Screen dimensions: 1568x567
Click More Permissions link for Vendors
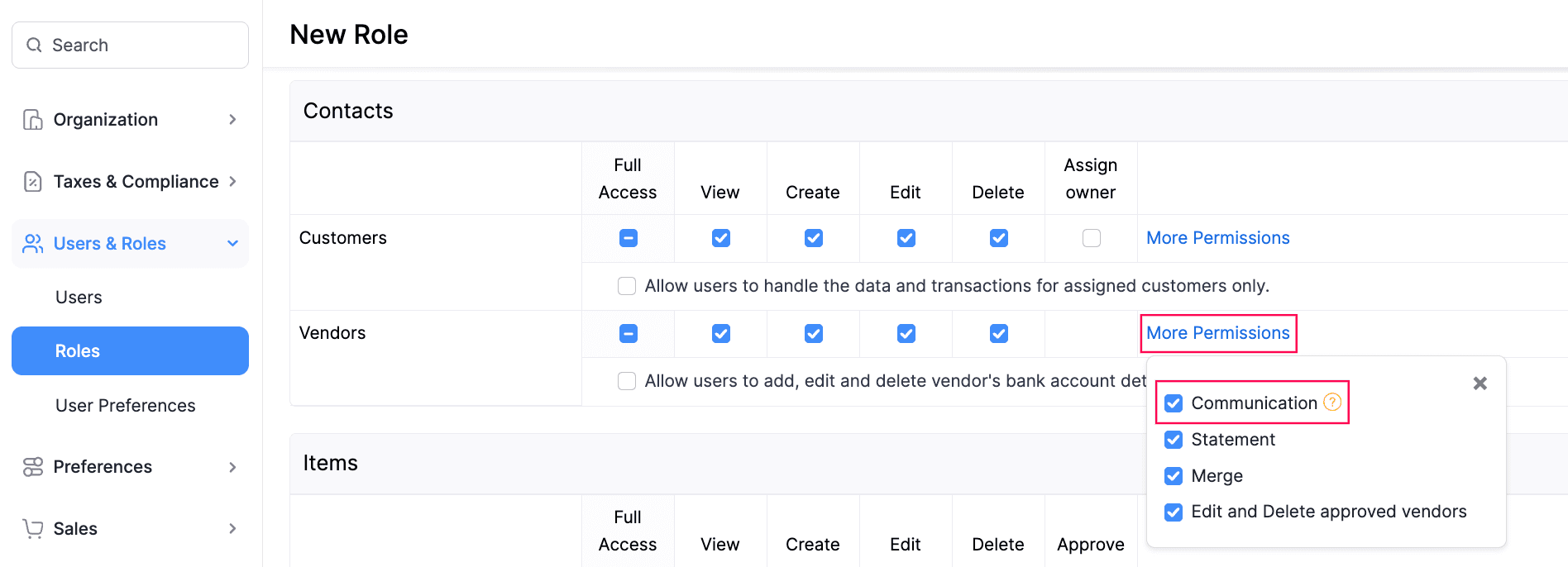pyautogui.click(x=1217, y=333)
